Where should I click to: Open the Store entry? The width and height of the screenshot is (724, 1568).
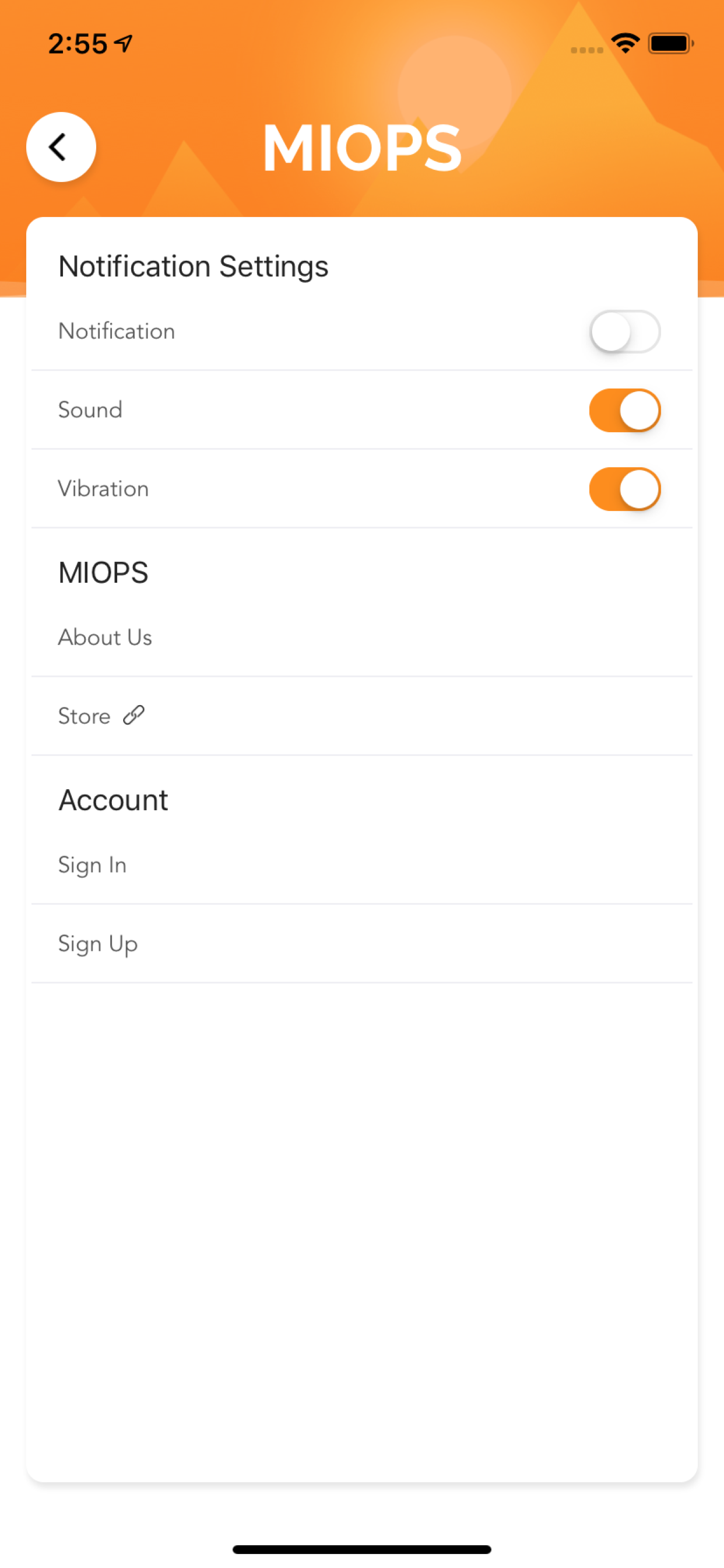tap(362, 716)
